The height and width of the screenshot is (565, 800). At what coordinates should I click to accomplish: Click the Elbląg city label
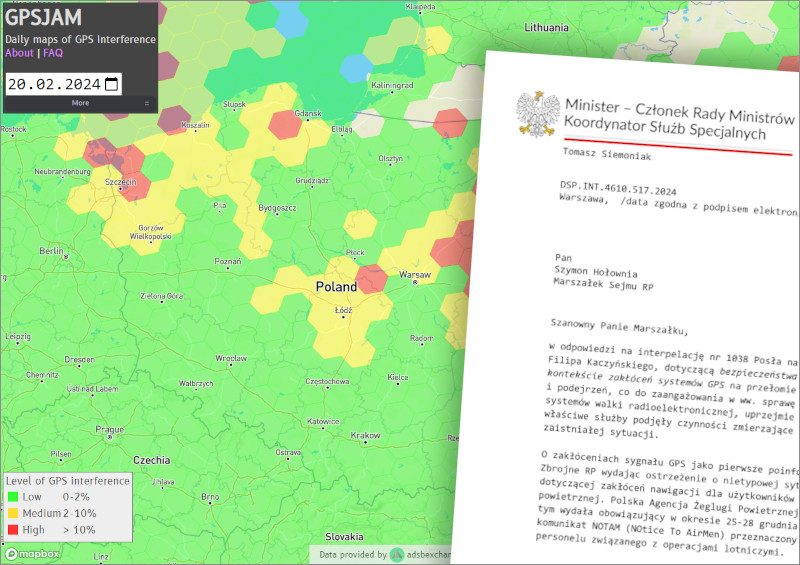point(342,130)
